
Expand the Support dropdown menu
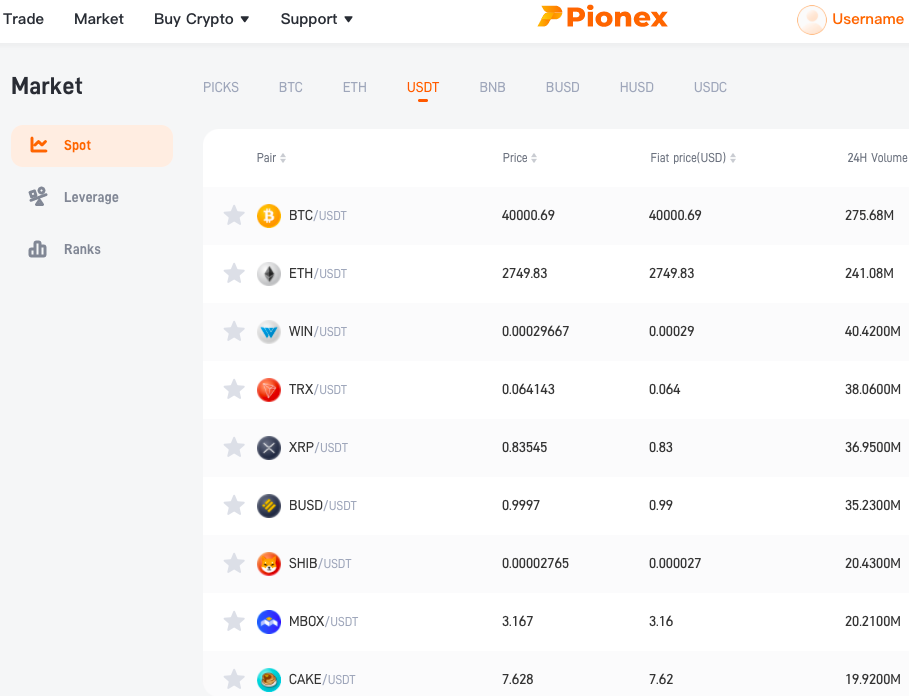[317, 19]
